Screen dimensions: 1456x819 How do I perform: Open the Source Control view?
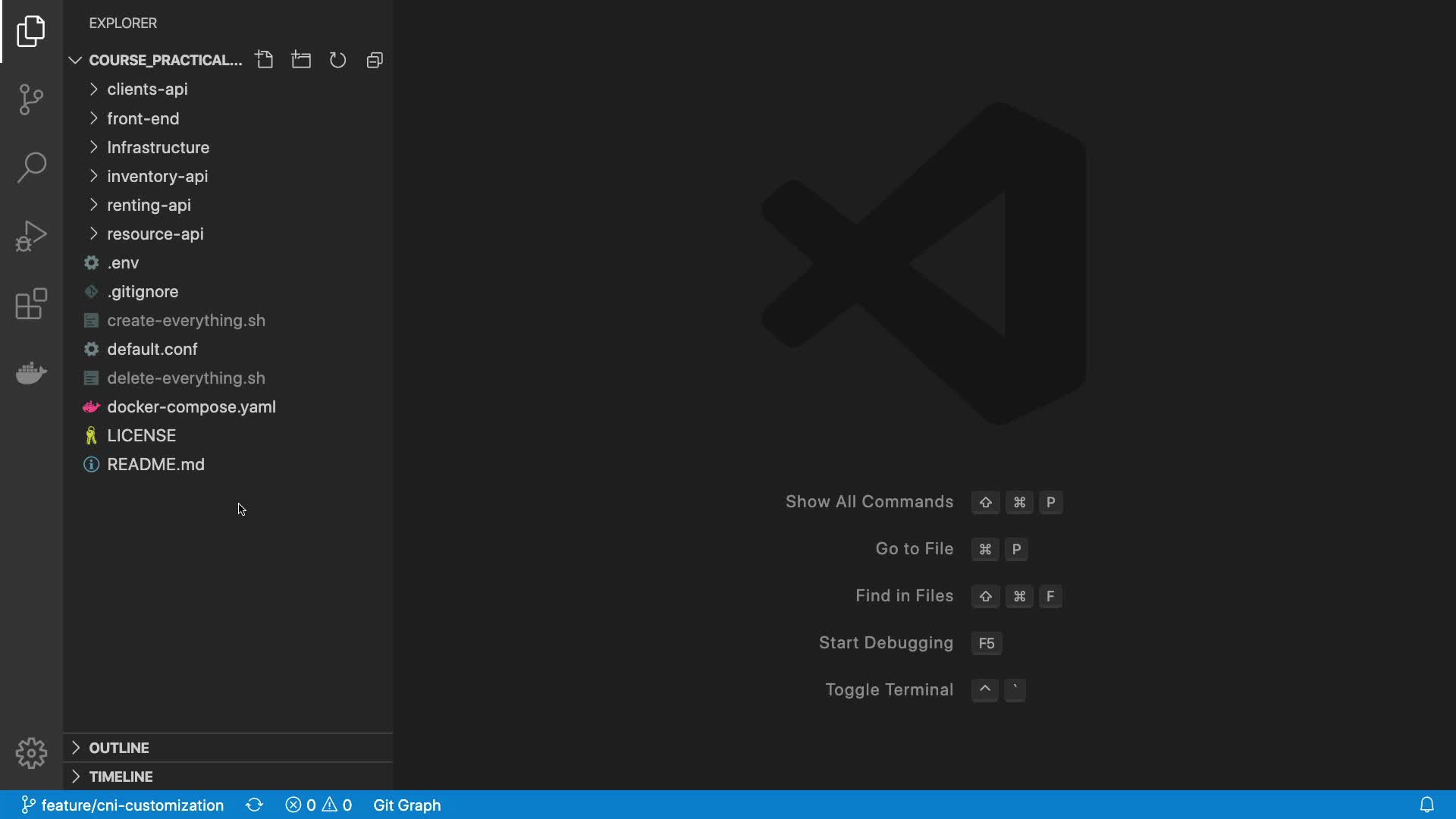31,99
